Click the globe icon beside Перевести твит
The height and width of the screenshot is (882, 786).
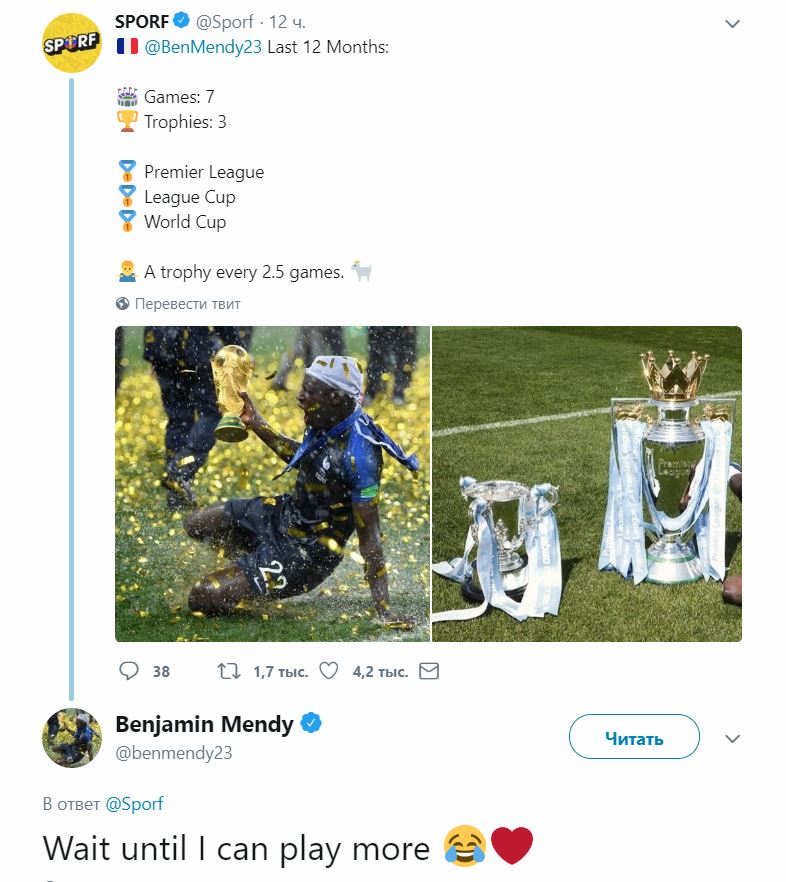tap(123, 304)
